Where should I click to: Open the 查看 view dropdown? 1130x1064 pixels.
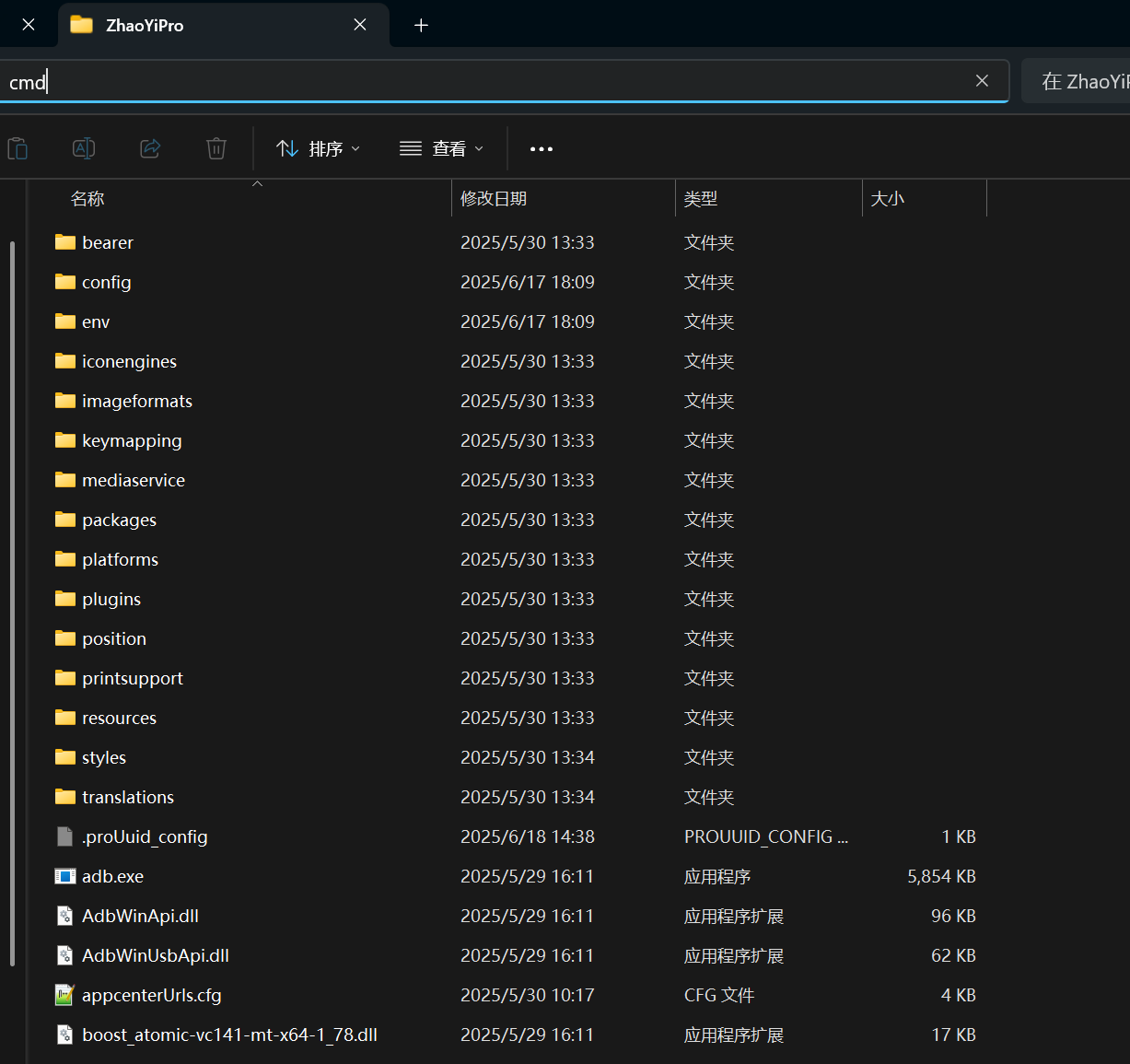442,149
